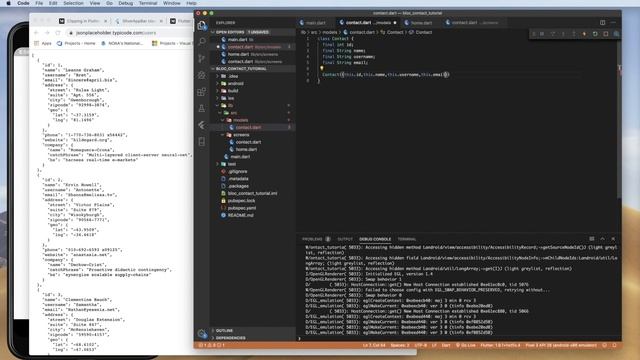Click Go Live in the status bar
The image size is (640, 360).
click(x=466, y=345)
